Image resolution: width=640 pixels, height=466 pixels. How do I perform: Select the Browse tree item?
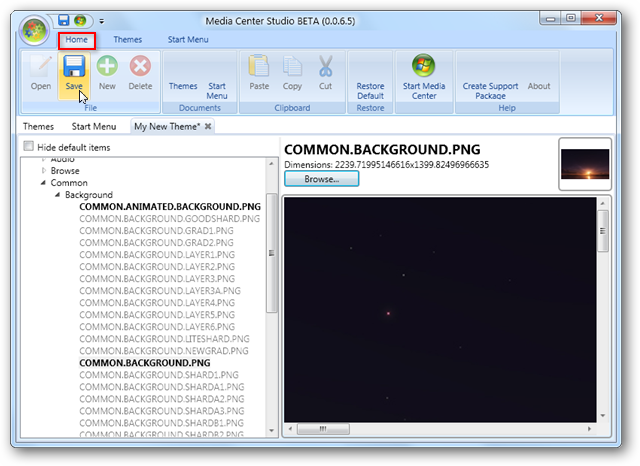coord(65,171)
